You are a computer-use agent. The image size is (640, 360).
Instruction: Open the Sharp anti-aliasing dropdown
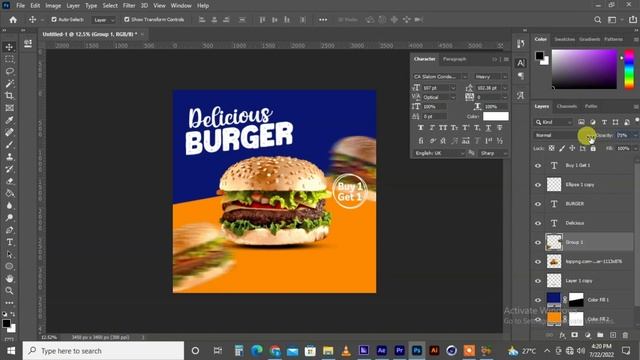coord(493,153)
